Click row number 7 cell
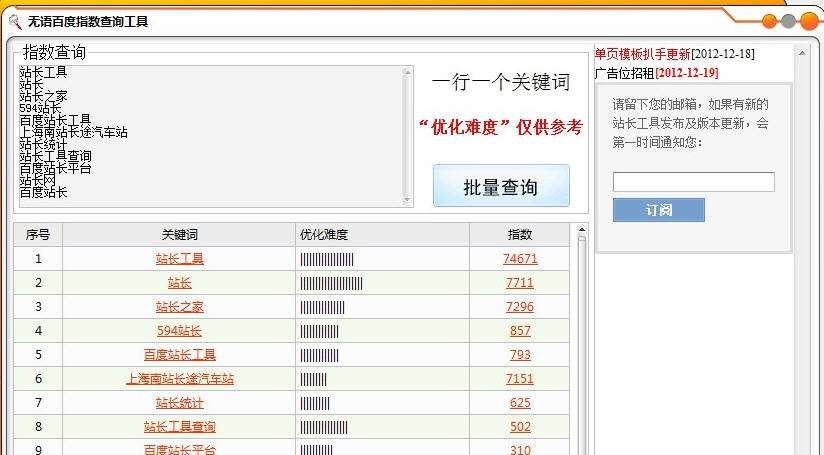Viewport: 824px width, 455px height. coord(38,402)
